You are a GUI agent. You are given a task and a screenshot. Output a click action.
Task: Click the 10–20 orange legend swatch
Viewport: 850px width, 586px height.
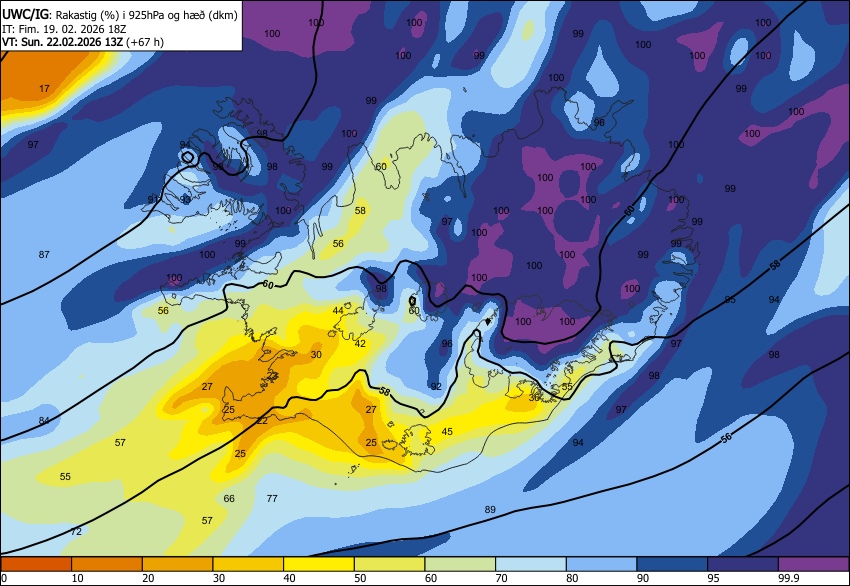pyautogui.click(x=107, y=564)
